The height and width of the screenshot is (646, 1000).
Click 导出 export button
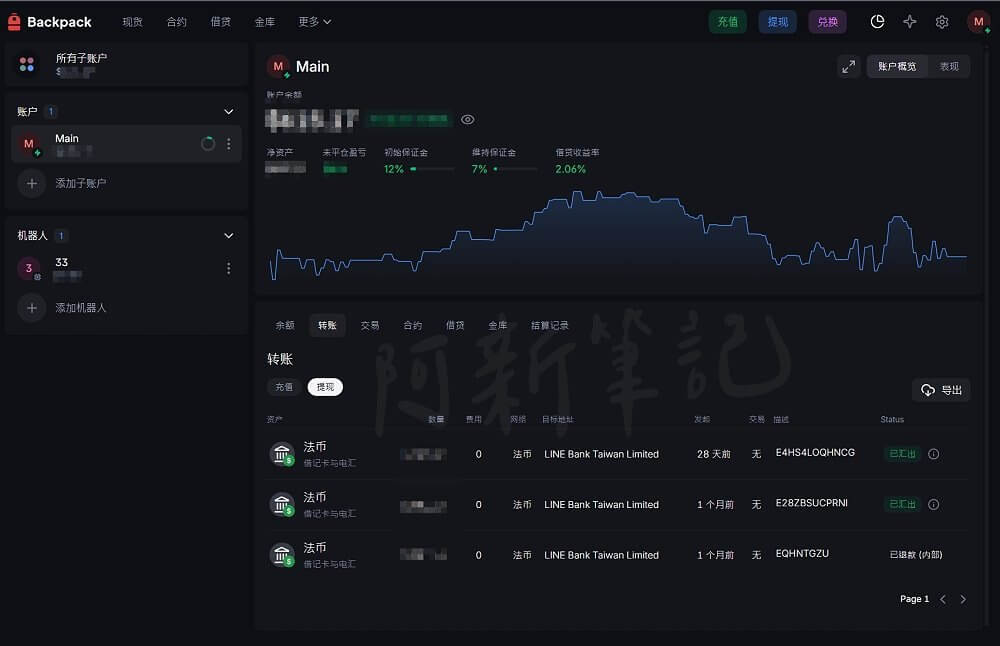pyautogui.click(x=941, y=390)
